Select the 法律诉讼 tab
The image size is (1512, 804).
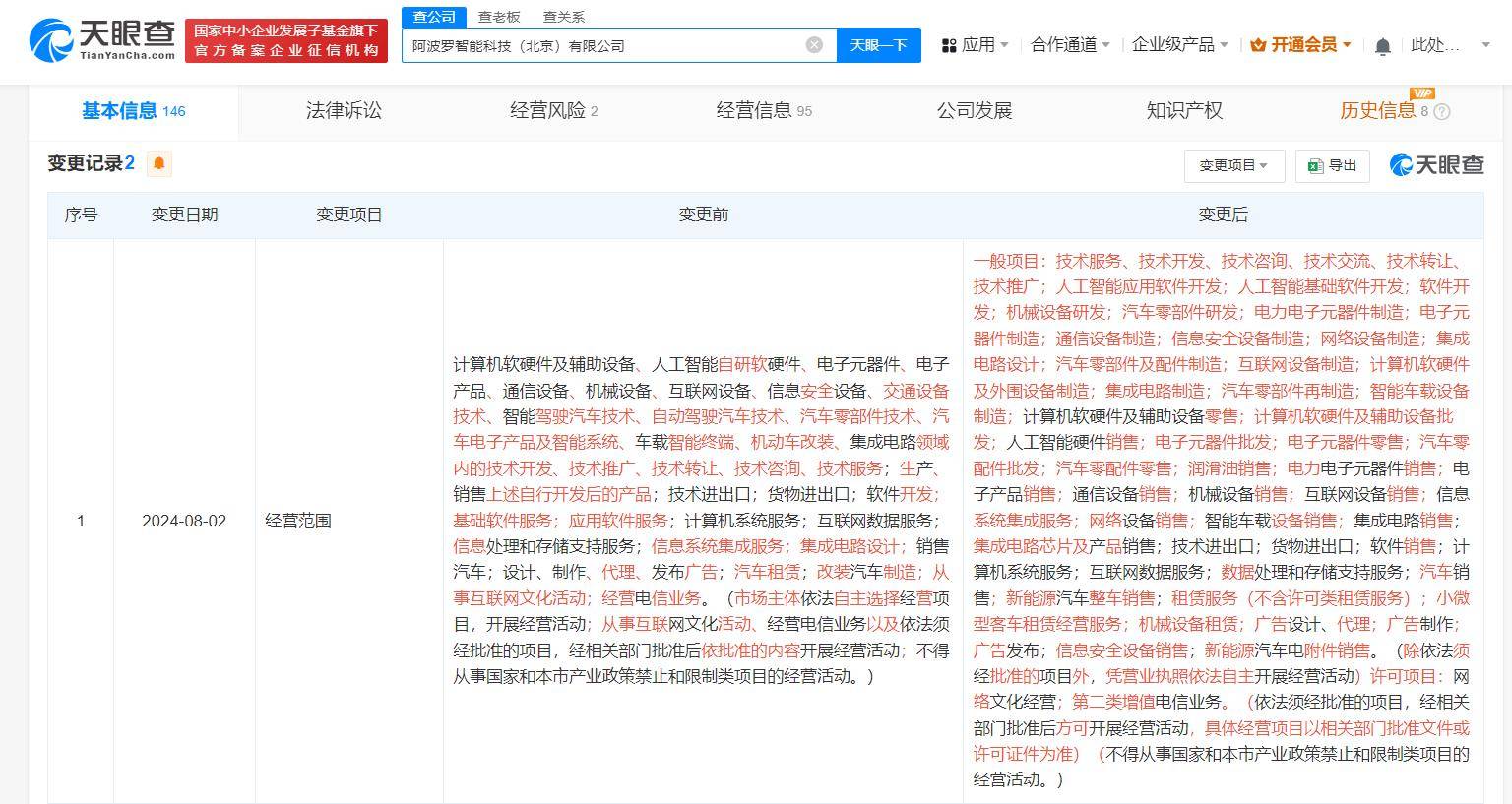344,111
